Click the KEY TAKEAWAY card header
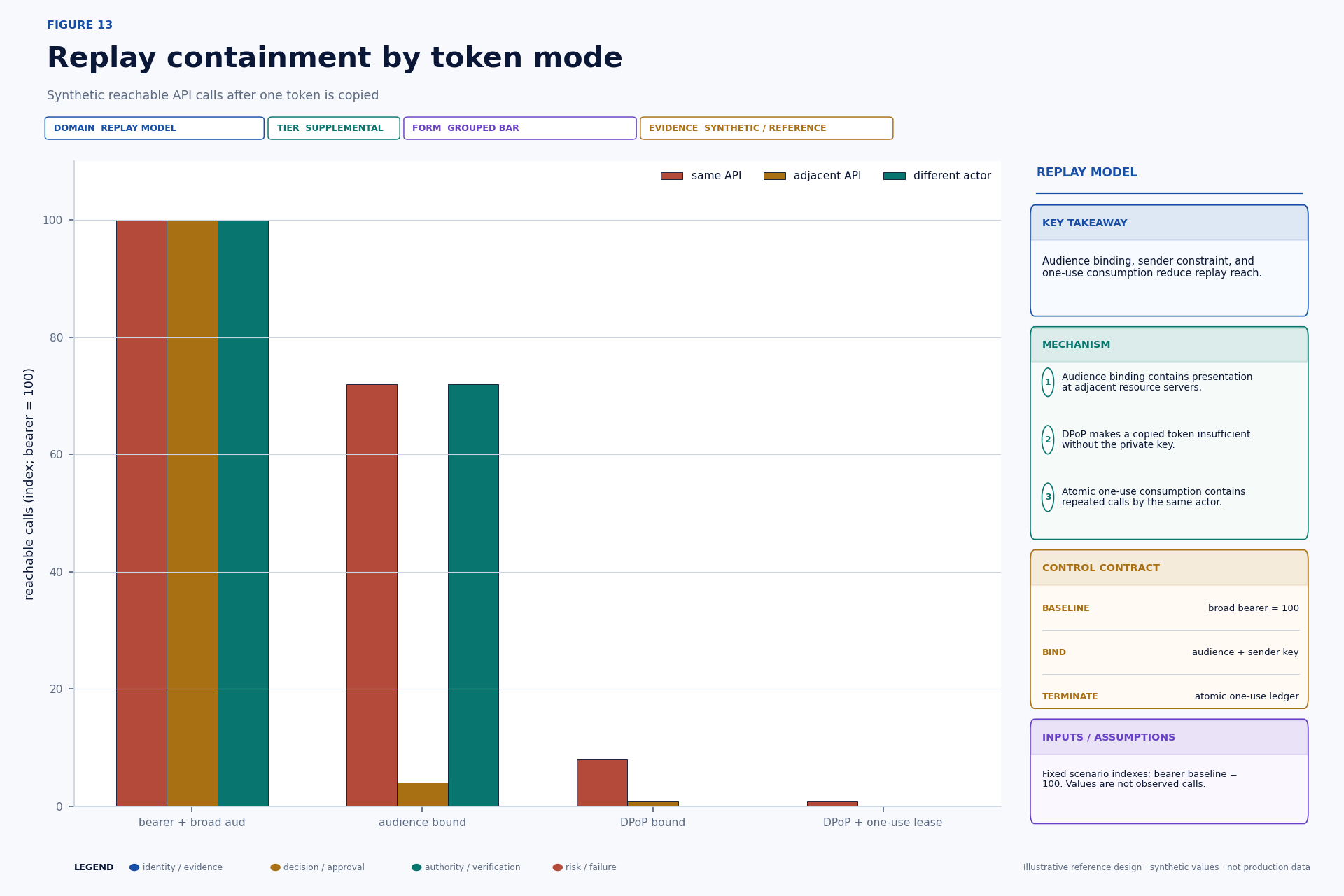1344x896 pixels. [x=1169, y=223]
